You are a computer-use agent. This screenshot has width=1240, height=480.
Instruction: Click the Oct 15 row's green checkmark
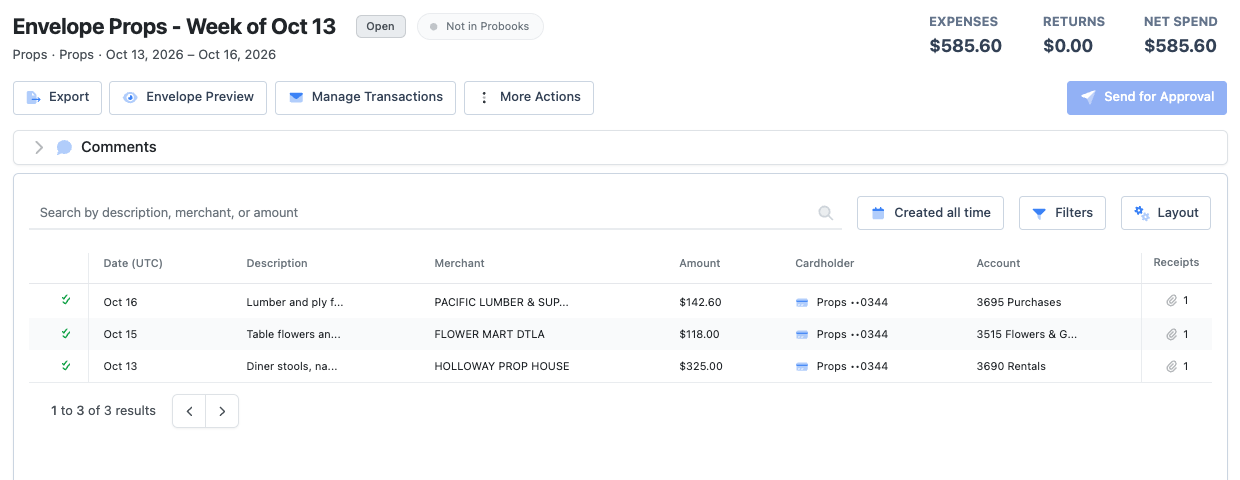[66, 333]
